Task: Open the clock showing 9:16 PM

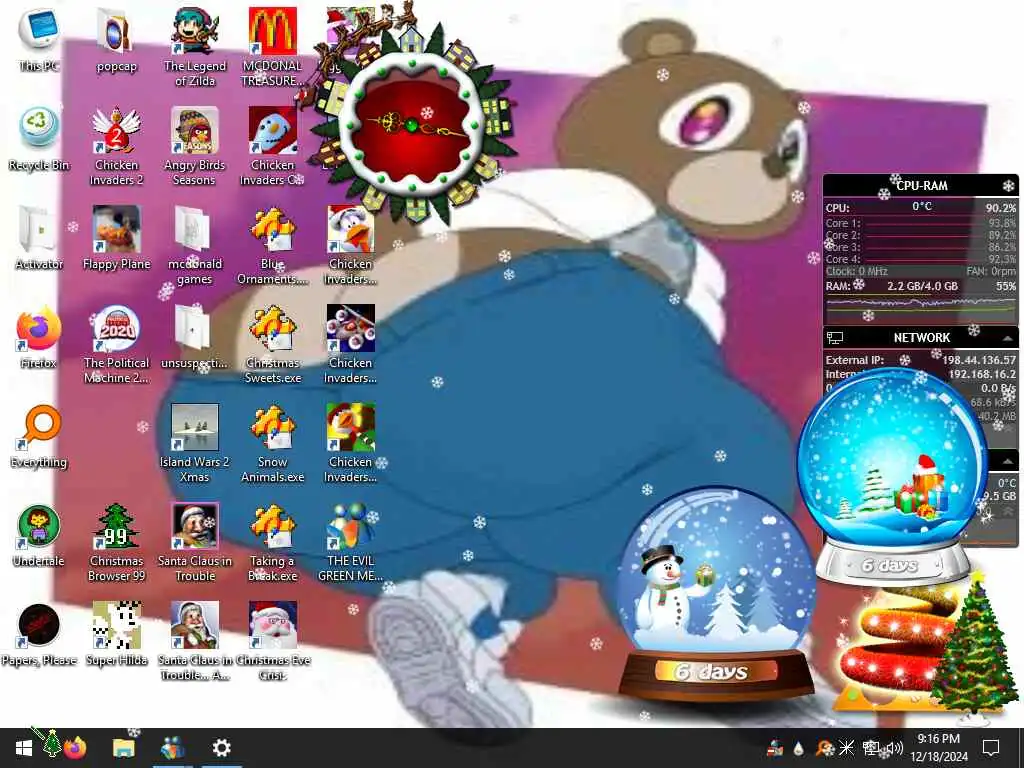Action: (938, 748)
